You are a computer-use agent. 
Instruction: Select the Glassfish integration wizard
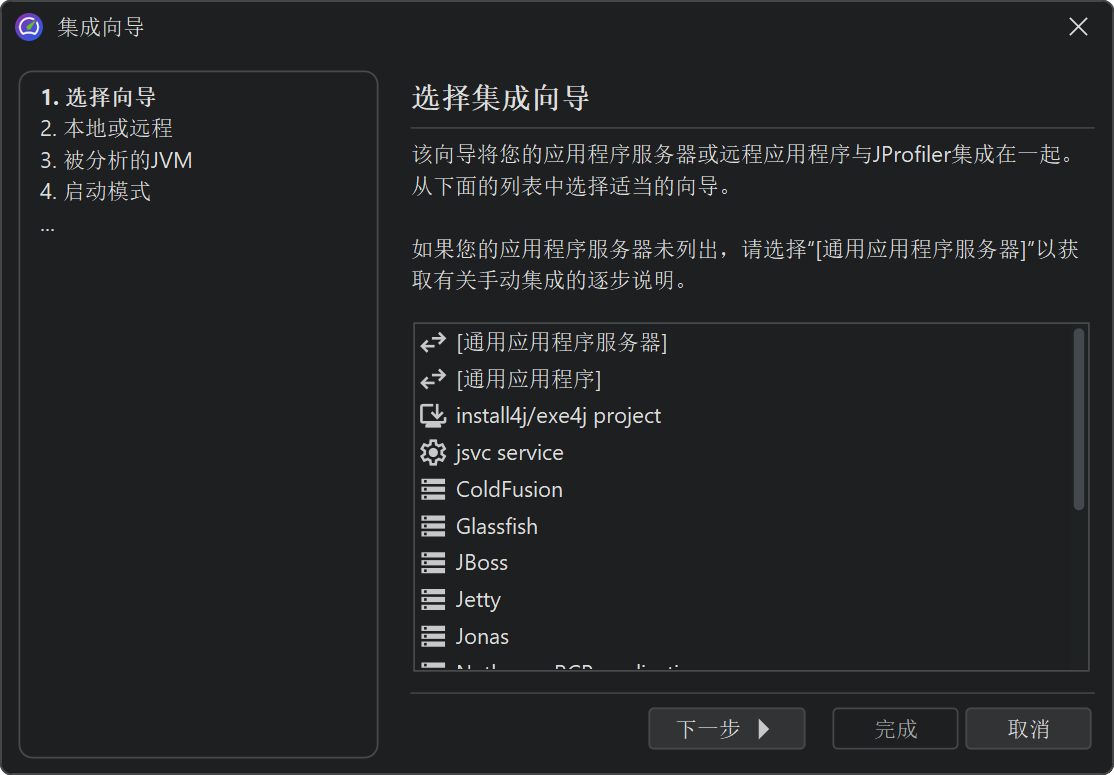coord(497,527)
